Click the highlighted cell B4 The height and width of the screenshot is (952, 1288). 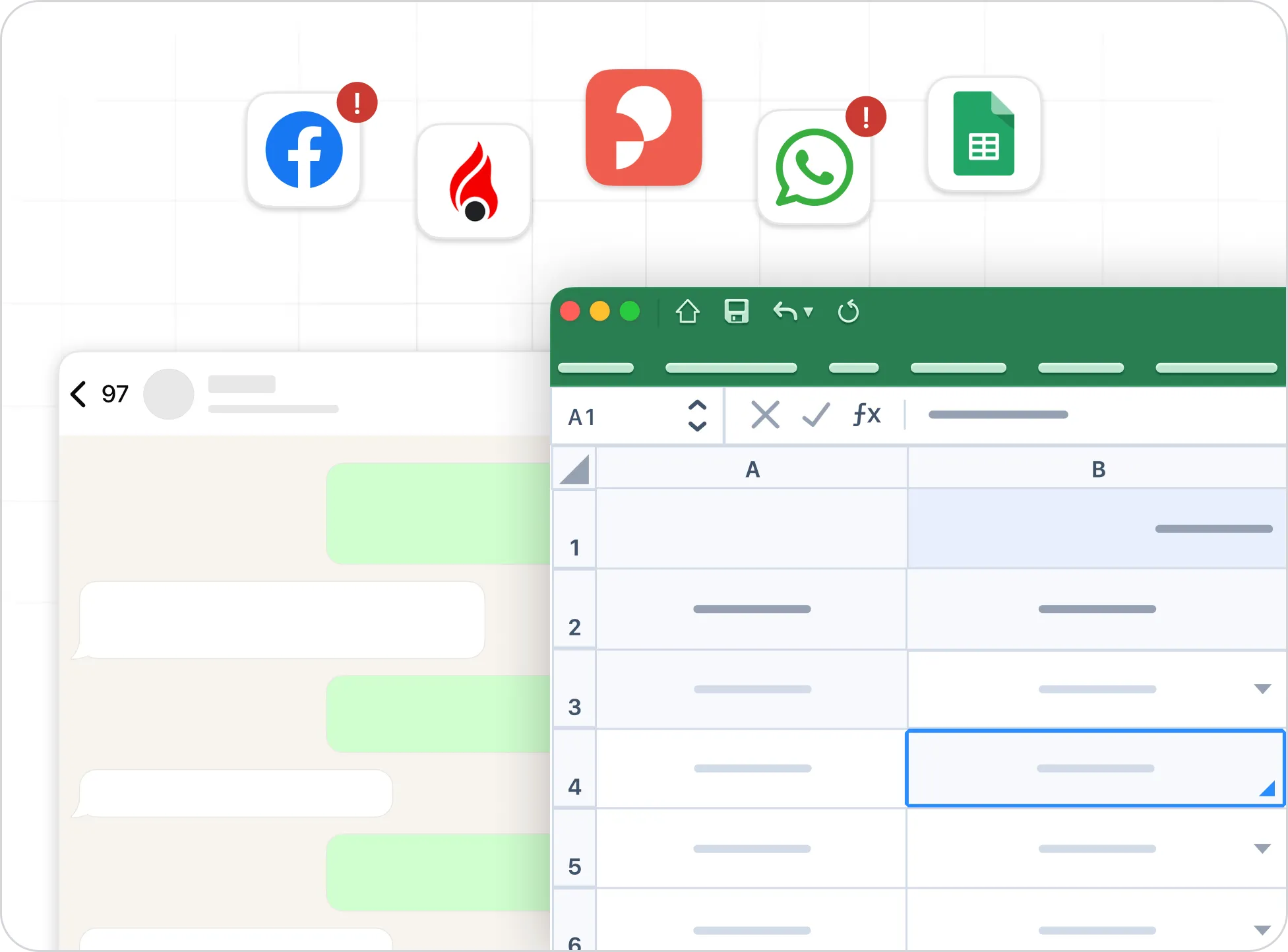tap(1095, 768)
